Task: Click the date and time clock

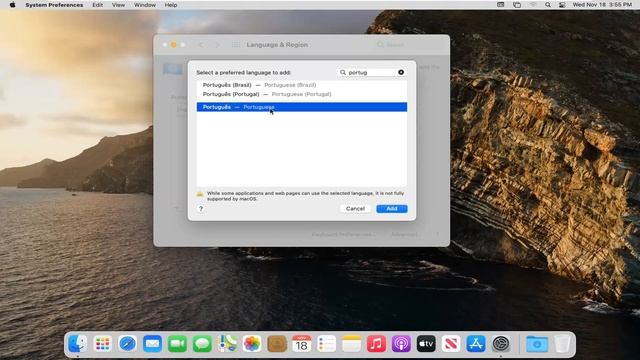Action: [x=602, y=5]
